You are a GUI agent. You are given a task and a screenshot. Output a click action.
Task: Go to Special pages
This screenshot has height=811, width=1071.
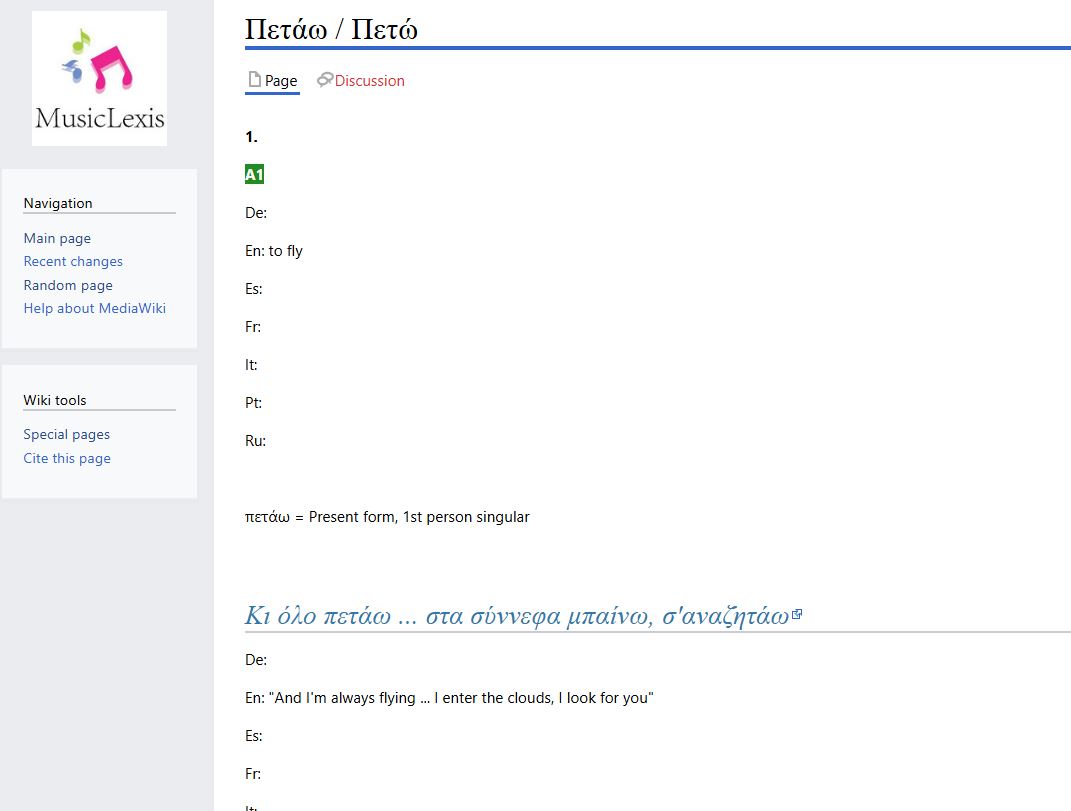[66, 434]
